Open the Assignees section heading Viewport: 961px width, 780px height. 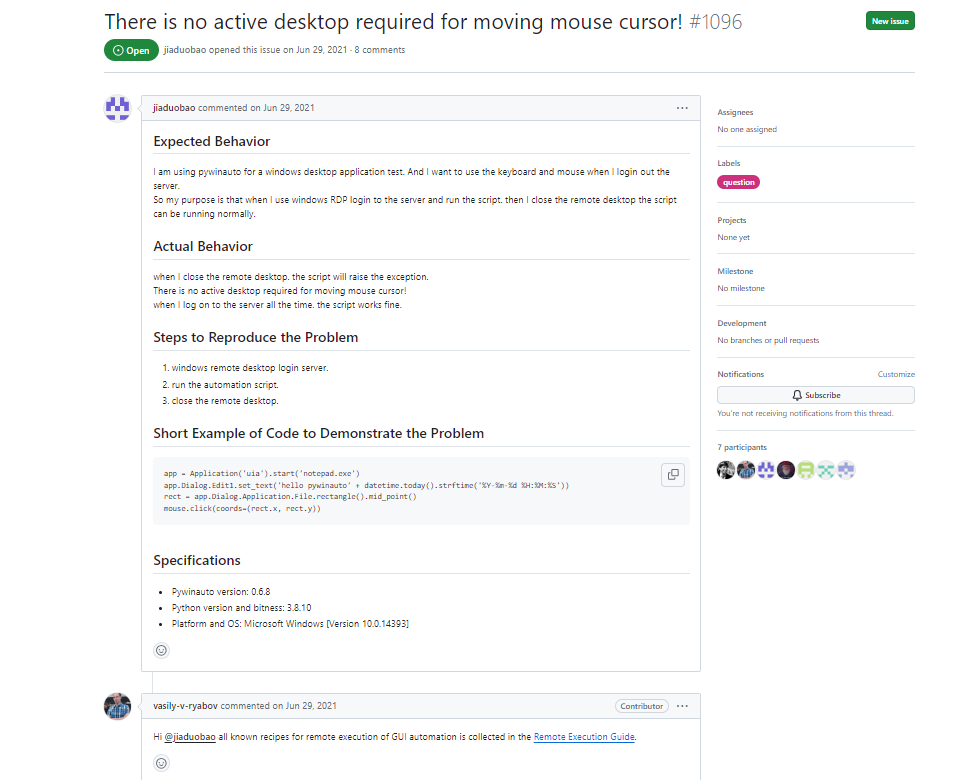pos(735,113)
